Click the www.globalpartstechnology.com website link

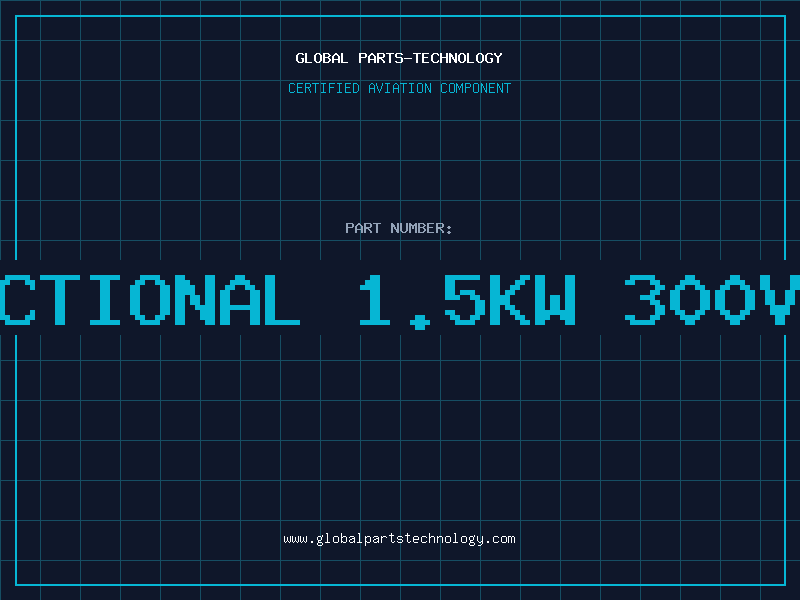coord(399,539)
